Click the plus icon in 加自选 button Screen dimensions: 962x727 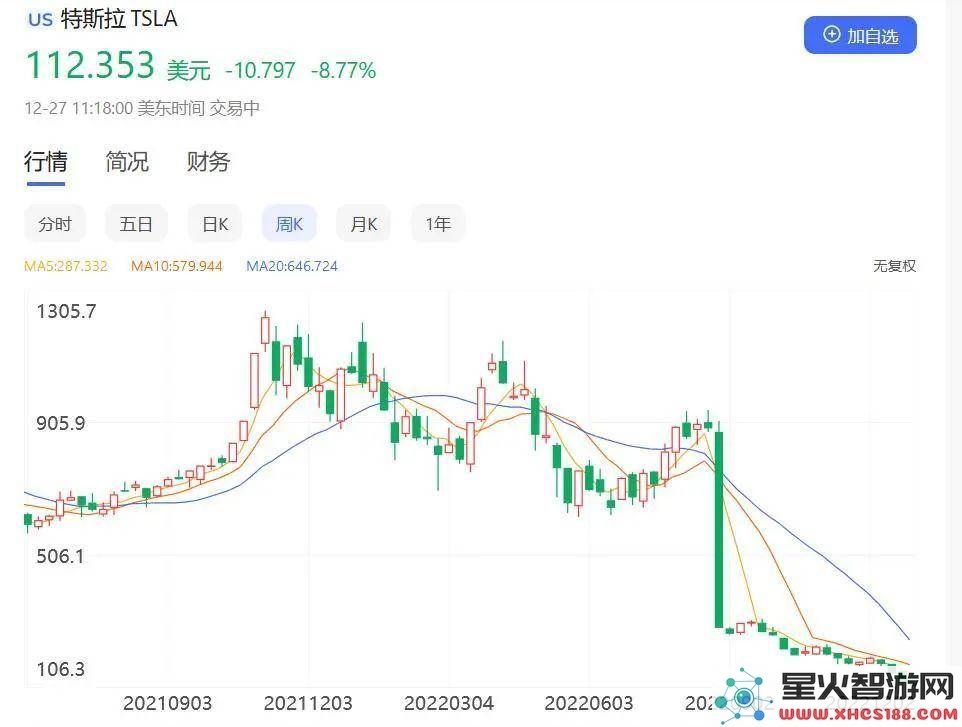[x=831, y=34]
